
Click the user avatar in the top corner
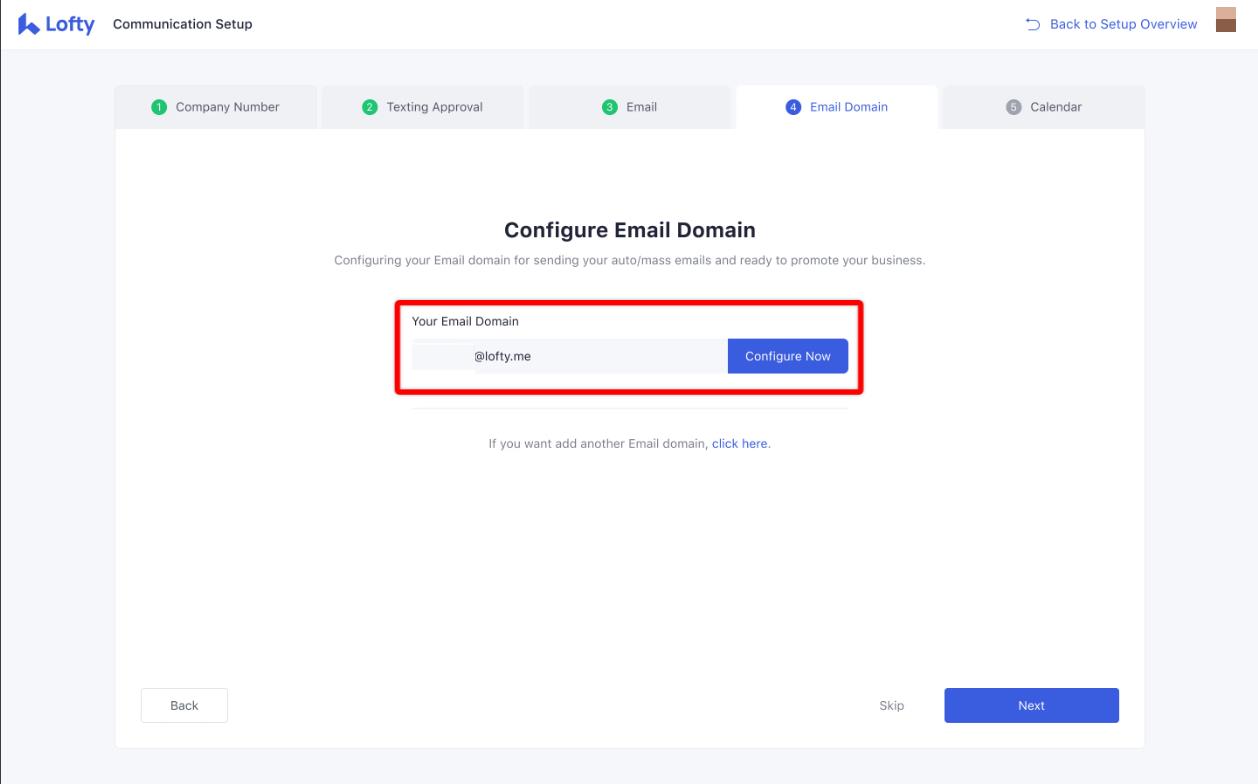(x=1225, y=21)
